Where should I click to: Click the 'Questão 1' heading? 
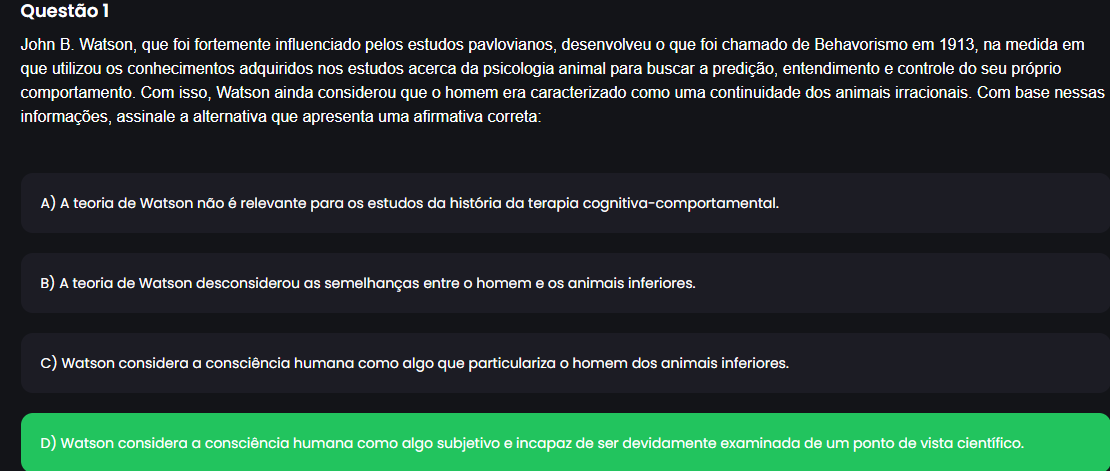pyautogui.click(x=65, y=11)
